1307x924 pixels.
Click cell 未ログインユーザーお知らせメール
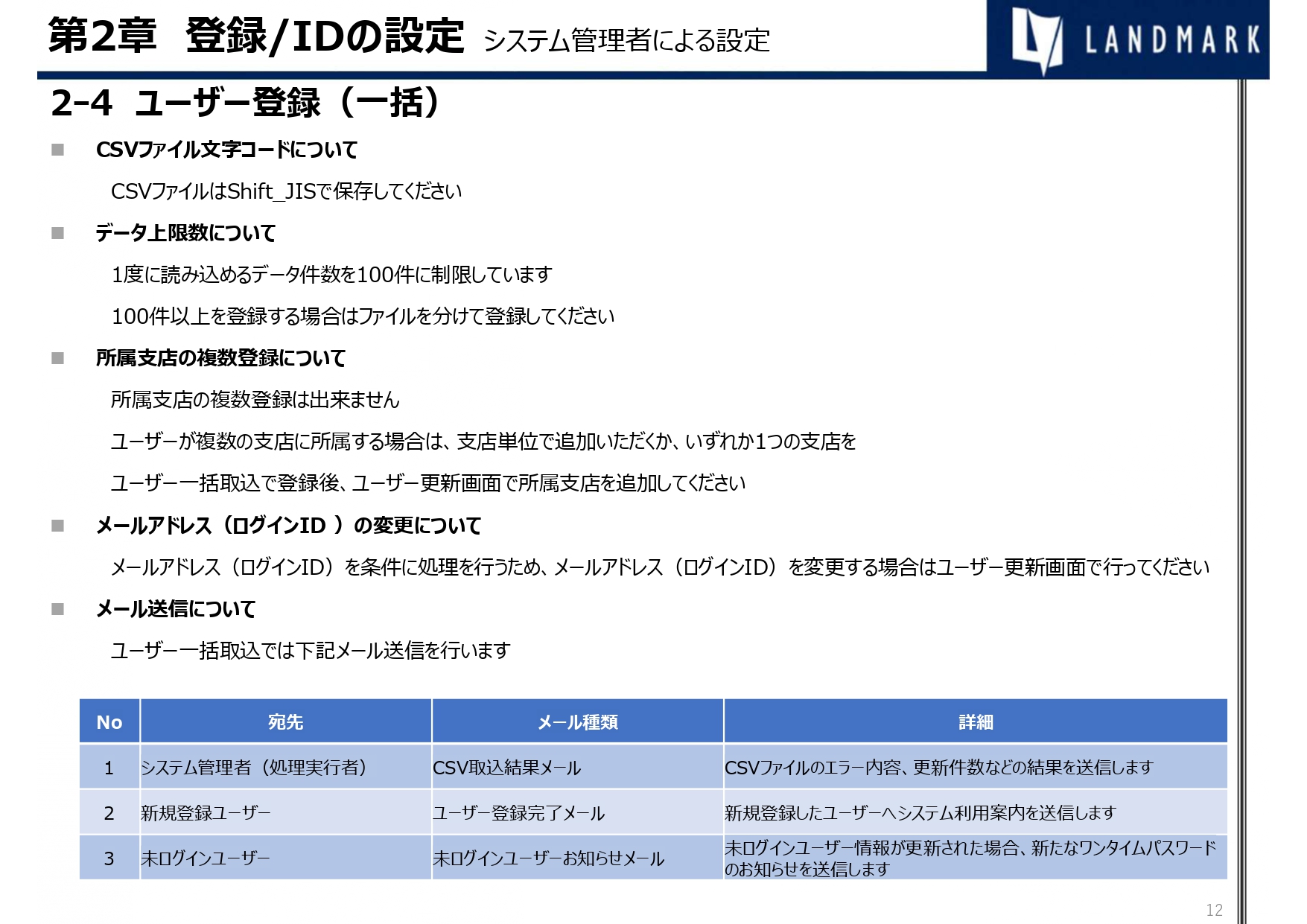pyautogui.click(x=578, y=858)
